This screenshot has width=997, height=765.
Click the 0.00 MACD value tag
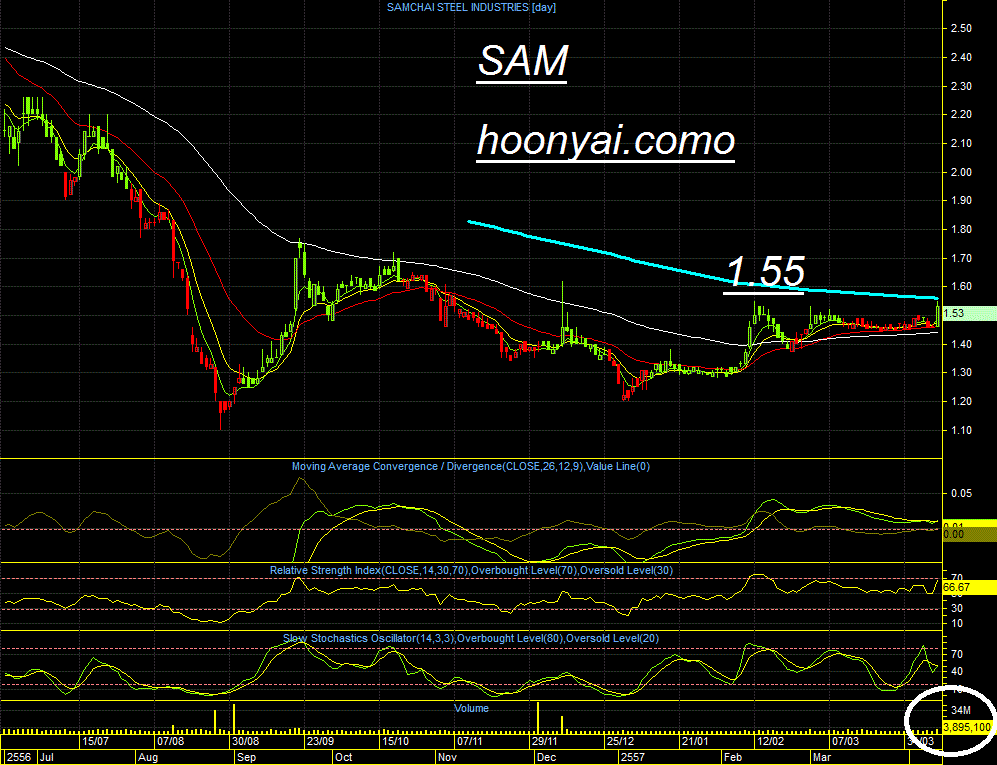[968, 535]
